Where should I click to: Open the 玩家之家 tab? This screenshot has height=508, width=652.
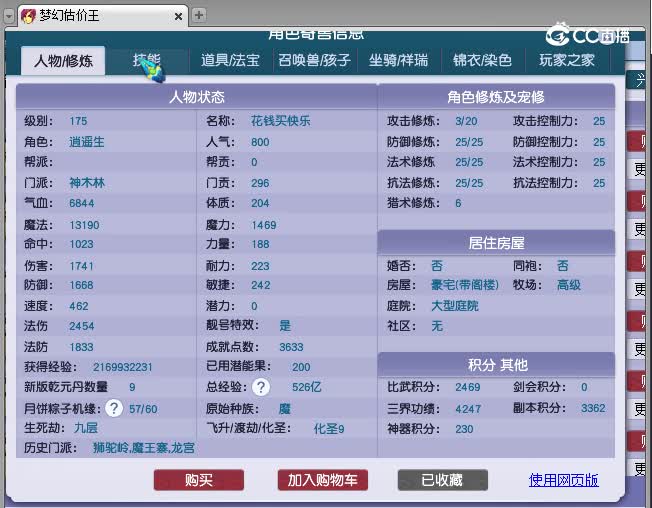[x=567, y=61]
